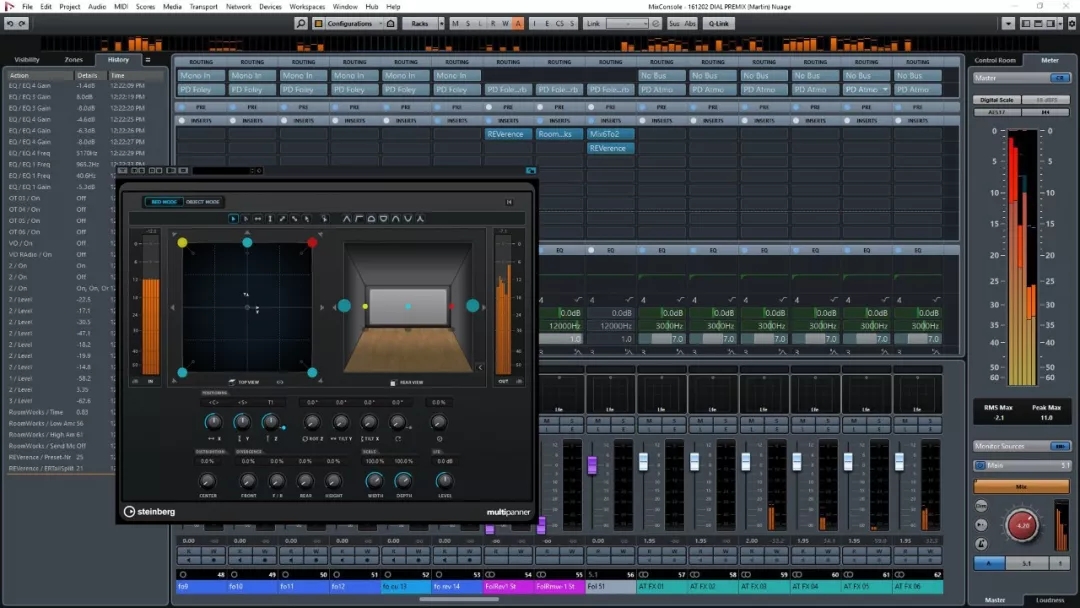Click the Fol 51 channel fader handle
Screen dimensions: 1080x608
point(592,464)
